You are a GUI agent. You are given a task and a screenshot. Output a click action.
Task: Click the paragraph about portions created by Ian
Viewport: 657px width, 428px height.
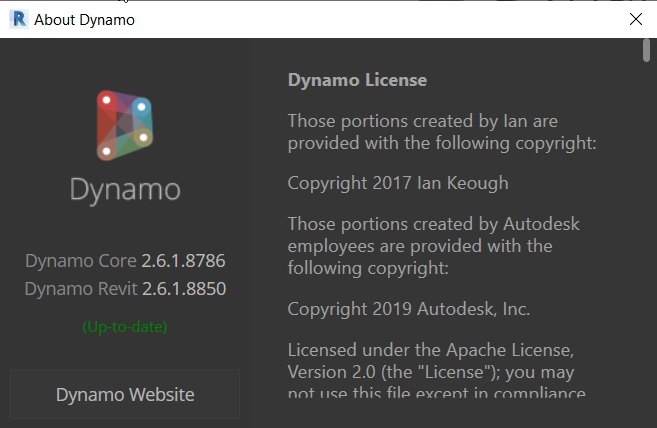tap(442, 132)
